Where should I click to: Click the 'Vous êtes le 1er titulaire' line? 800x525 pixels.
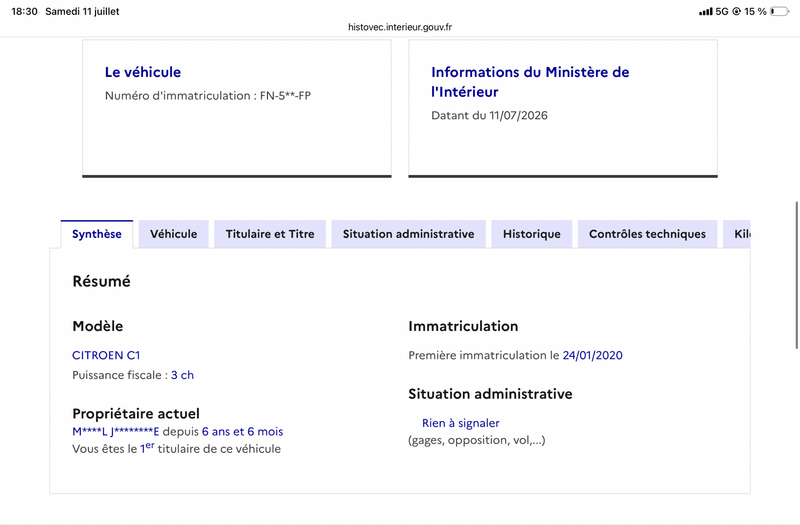(177, 448)
